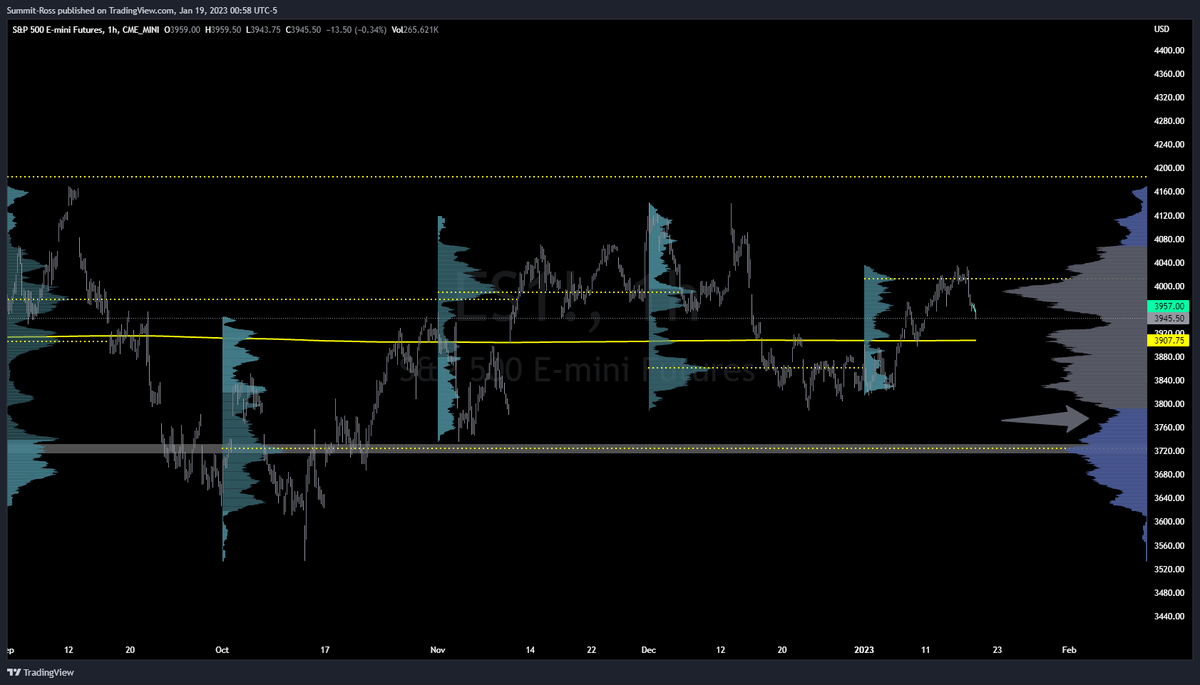Viewport: 1200px width, 685px height.
Task: Click the yellow 3907.75 price tag
Action: (1168, 341)
